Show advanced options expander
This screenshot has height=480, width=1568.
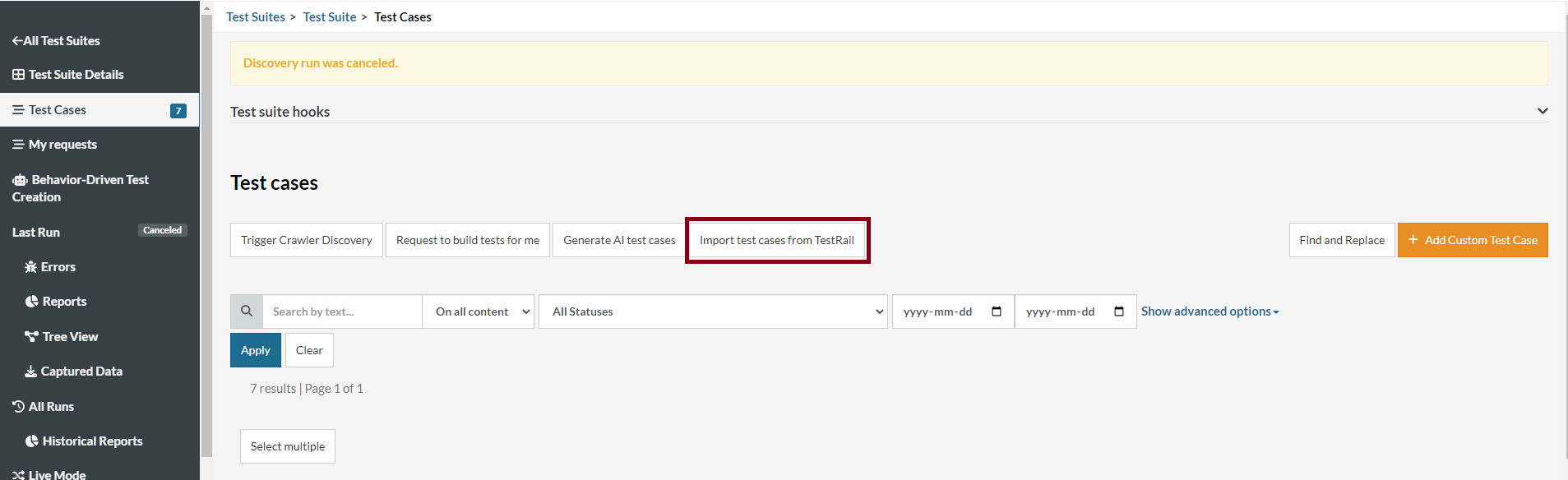pyautogui.click(x=1210, y=312)
